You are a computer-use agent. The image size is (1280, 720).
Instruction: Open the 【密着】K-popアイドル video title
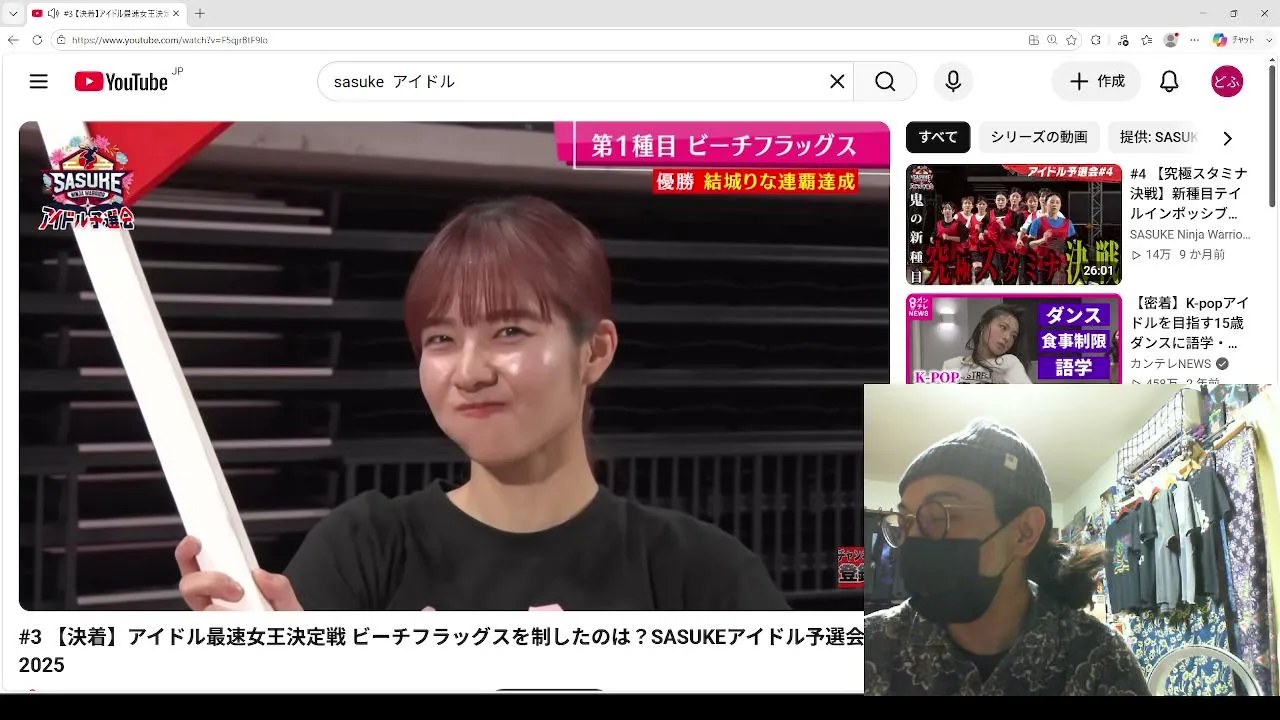[x=1190, y=322]
